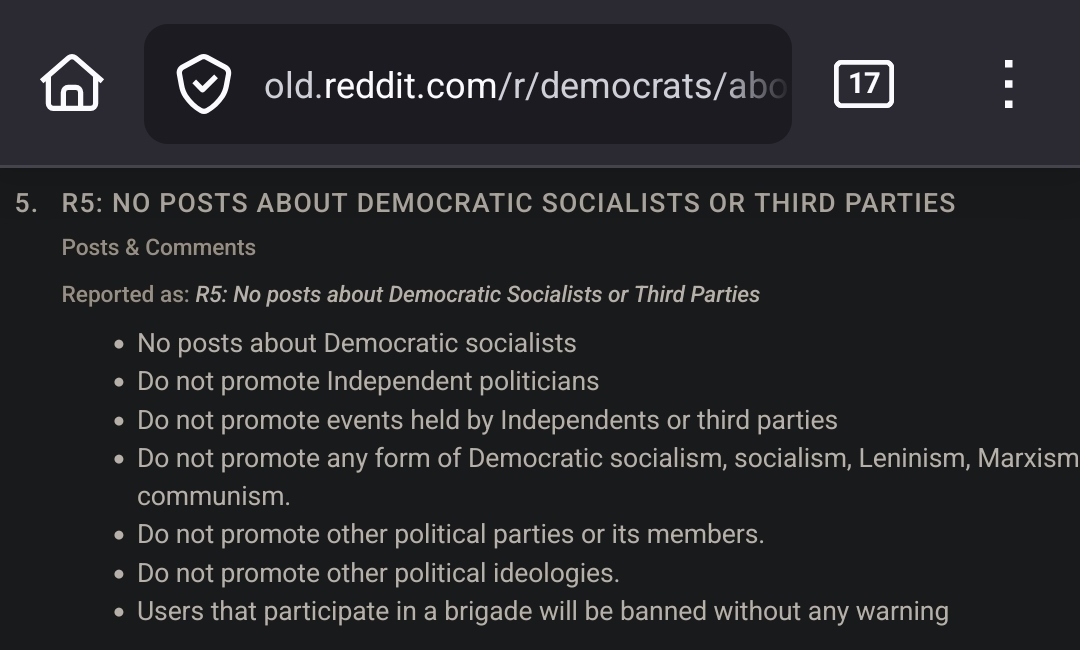Click 'No posts about Democratic socialists' bullet
The height and width of the screenshot is (650, 1080).
tap(356, 343)
